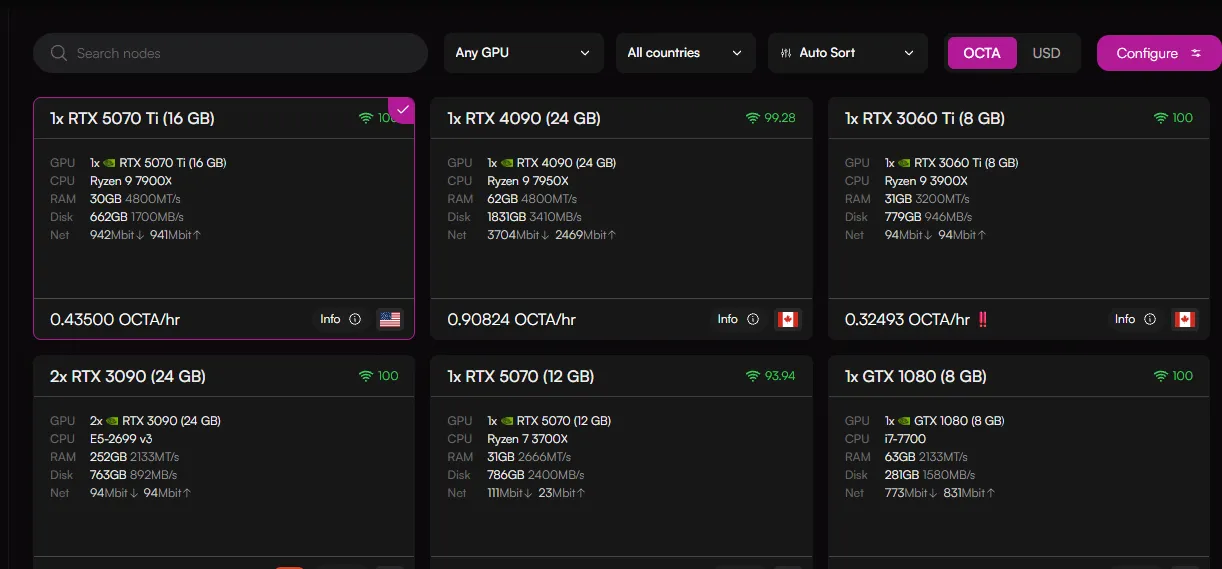Click the E5-2699 v3 CPU text
The width and height of the screenshot is (1222, 569).
point(121,439)
